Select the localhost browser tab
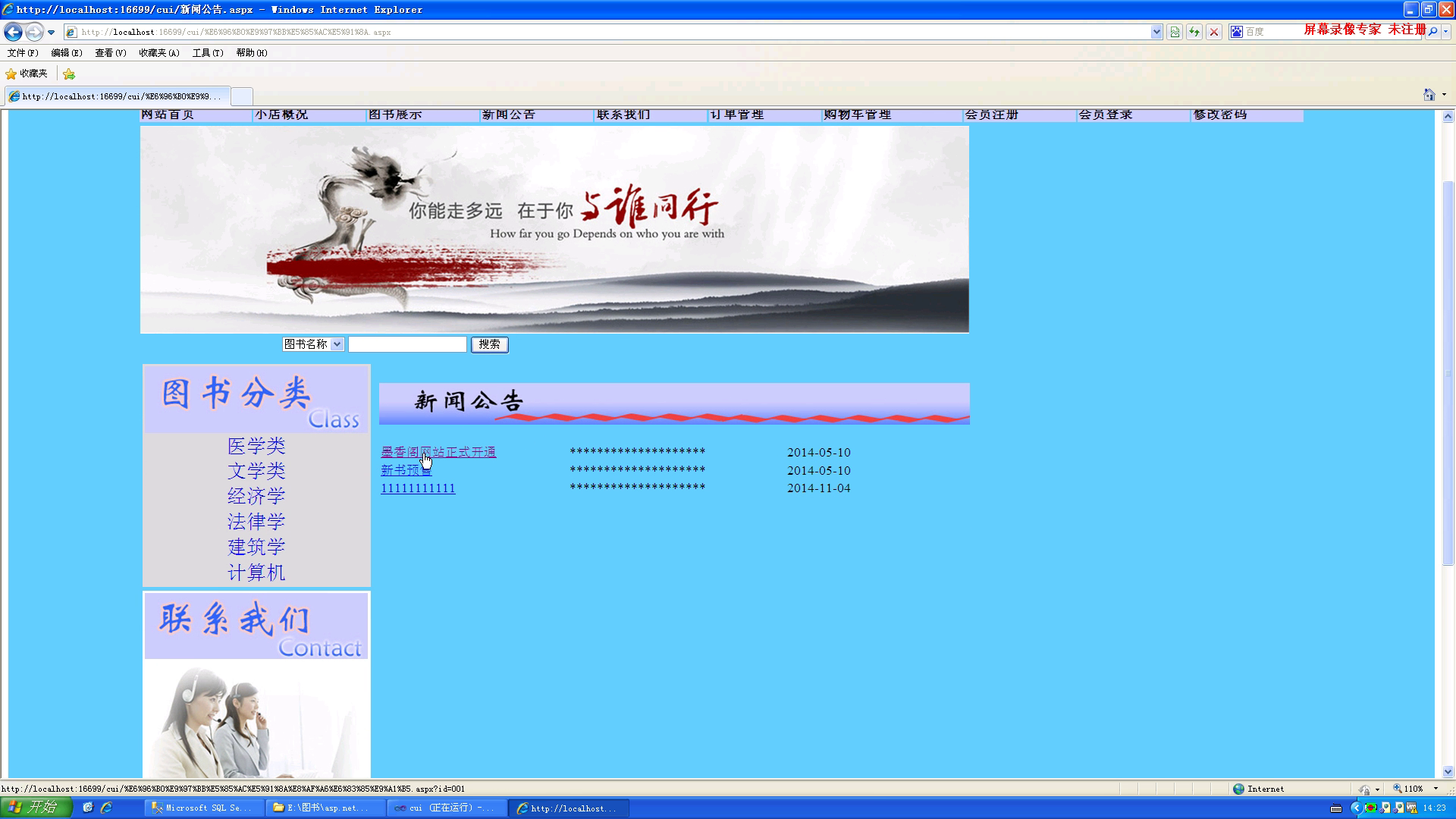 [118, 96]
